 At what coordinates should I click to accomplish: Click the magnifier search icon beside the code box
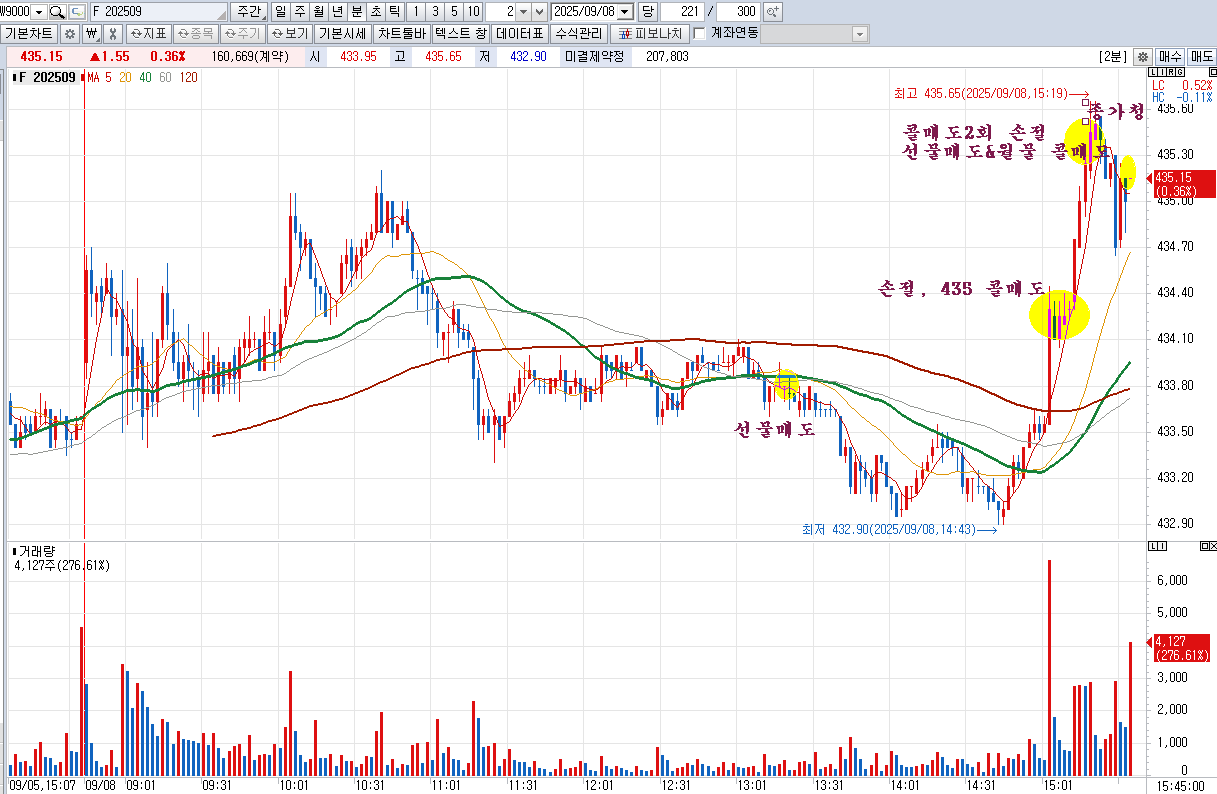coord(56,12)
